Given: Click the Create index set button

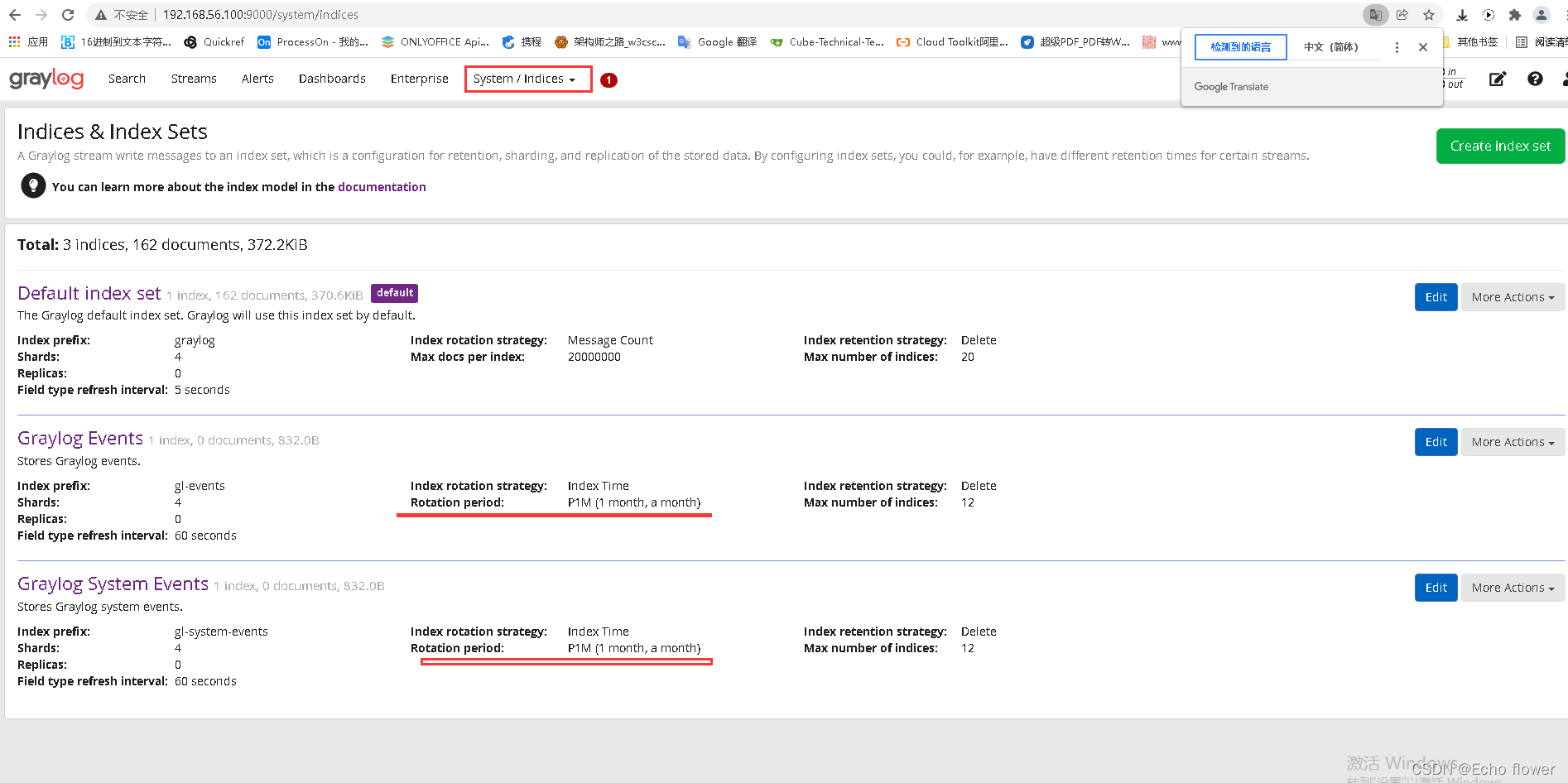Looking at the screenshot, I should 1500,146.
